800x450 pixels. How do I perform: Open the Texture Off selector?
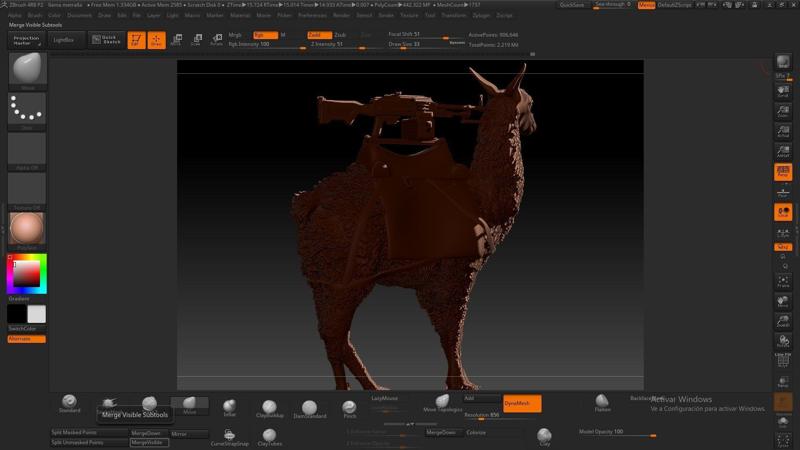click(27, 190)
